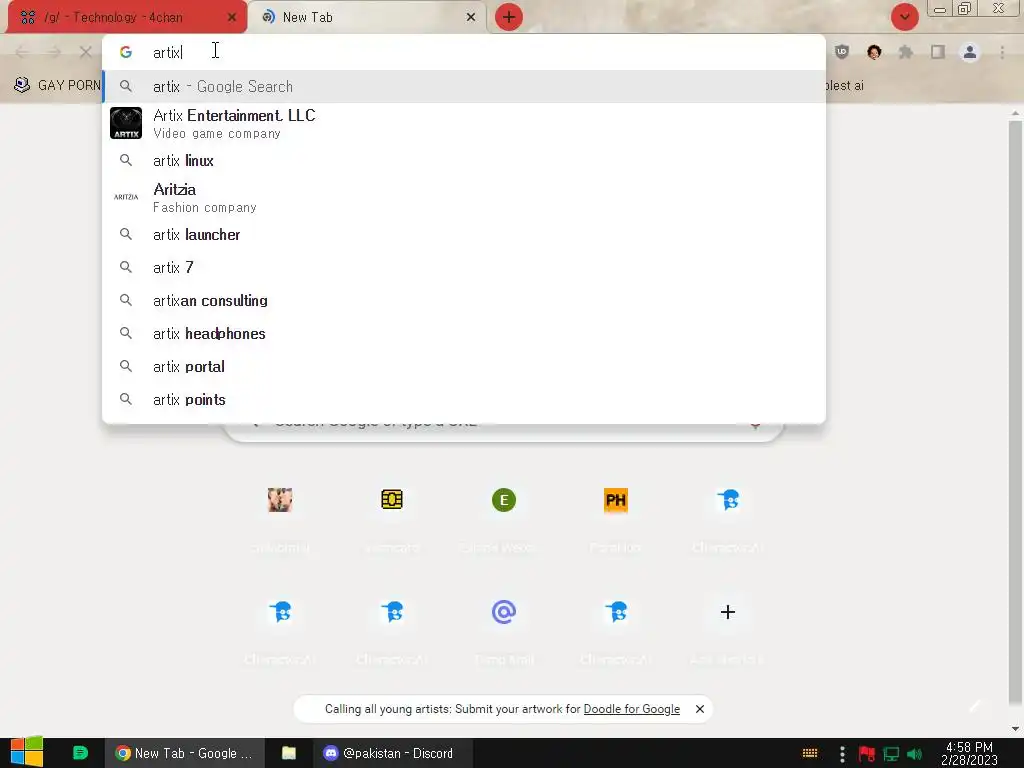Dismiss the Doodle for Google promo

699,709
